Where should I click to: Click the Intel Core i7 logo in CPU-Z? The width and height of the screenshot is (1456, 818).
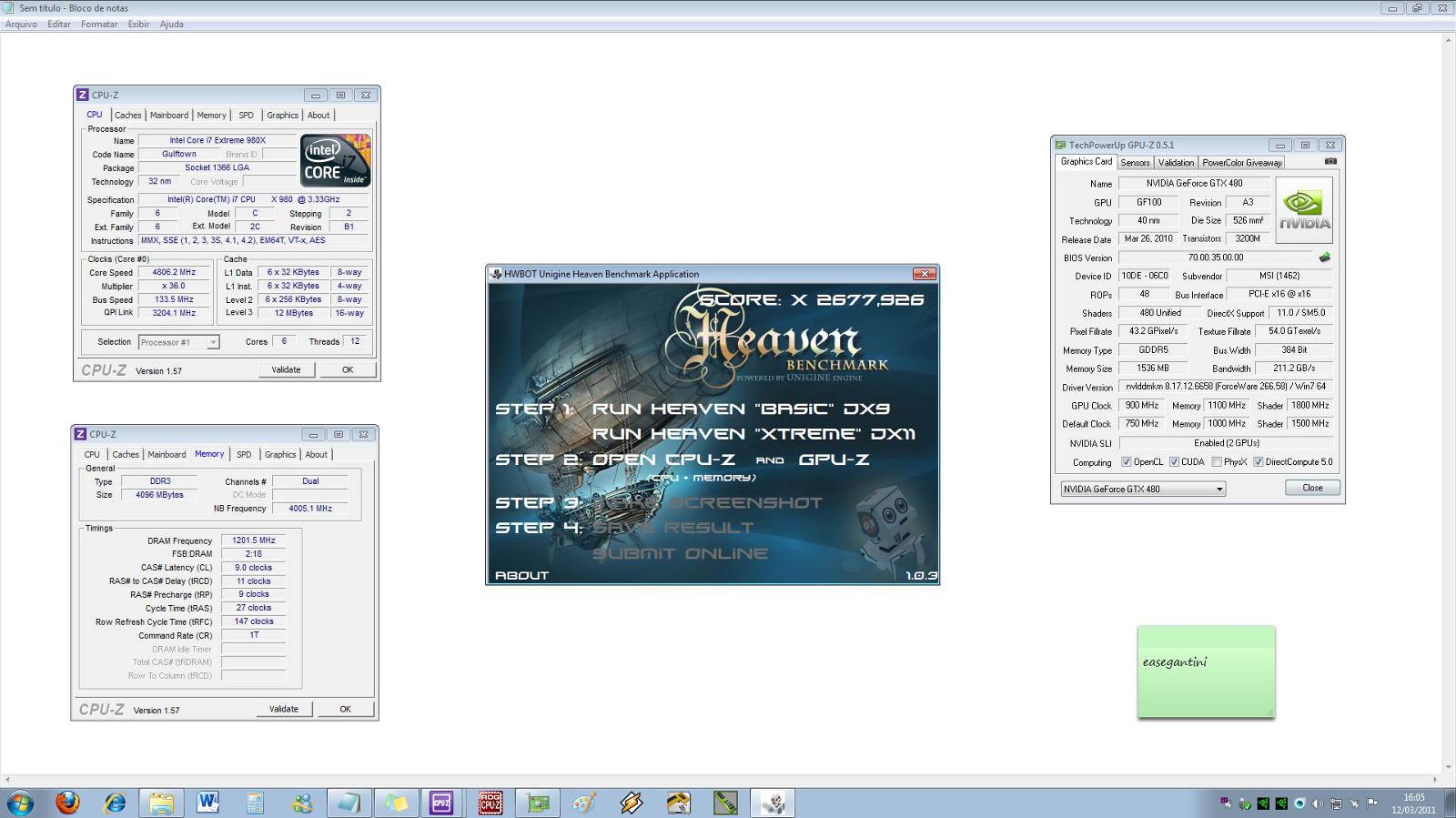click(x=336, y=160)
